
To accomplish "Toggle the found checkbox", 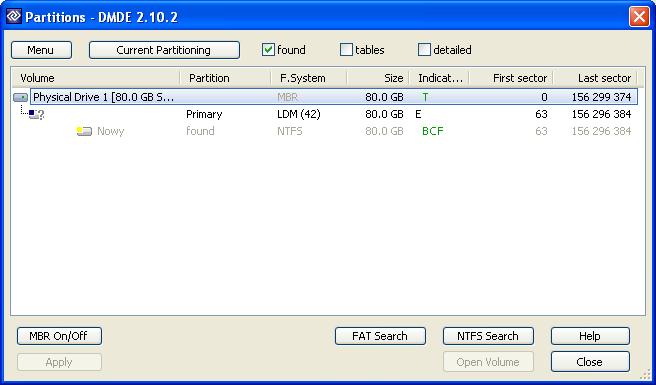I will click(268, 50).
